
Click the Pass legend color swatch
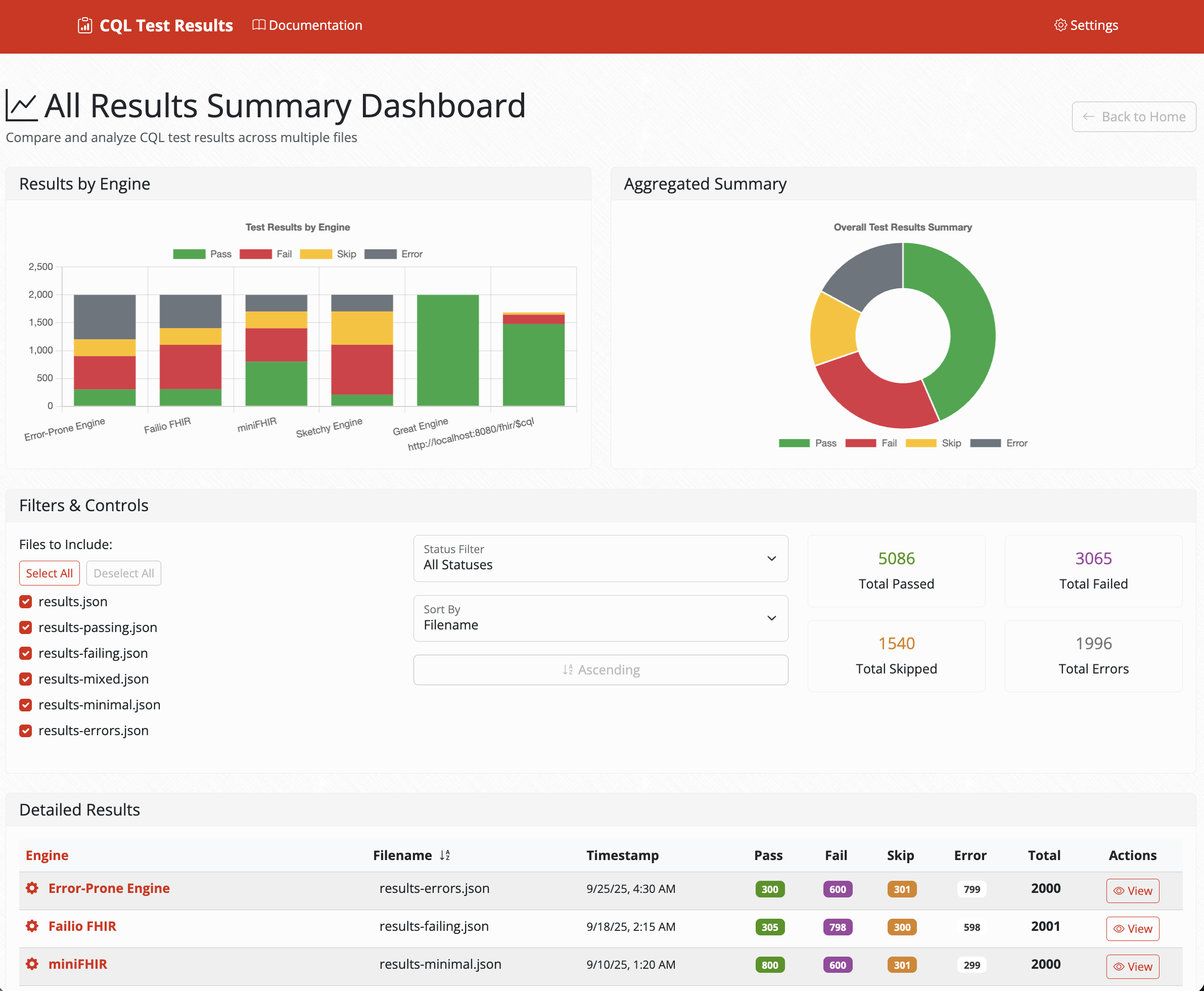pyautogui.click(x=189, y=253)
